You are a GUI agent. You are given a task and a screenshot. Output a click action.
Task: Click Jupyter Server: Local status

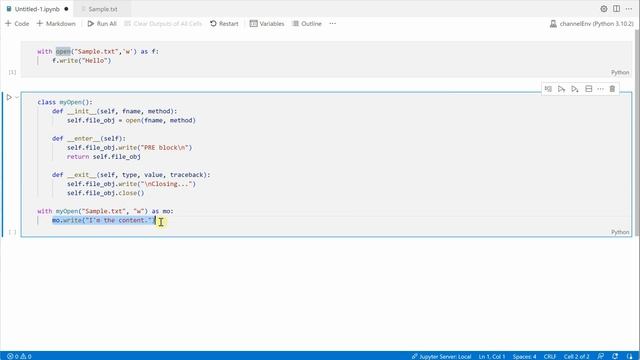(x=442, y=356)
